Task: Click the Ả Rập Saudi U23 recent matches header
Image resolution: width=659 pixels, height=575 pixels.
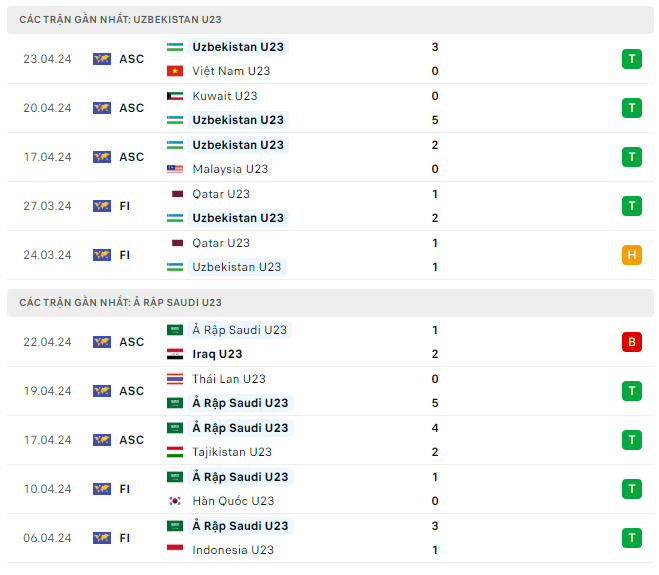Action: [121, 302]
